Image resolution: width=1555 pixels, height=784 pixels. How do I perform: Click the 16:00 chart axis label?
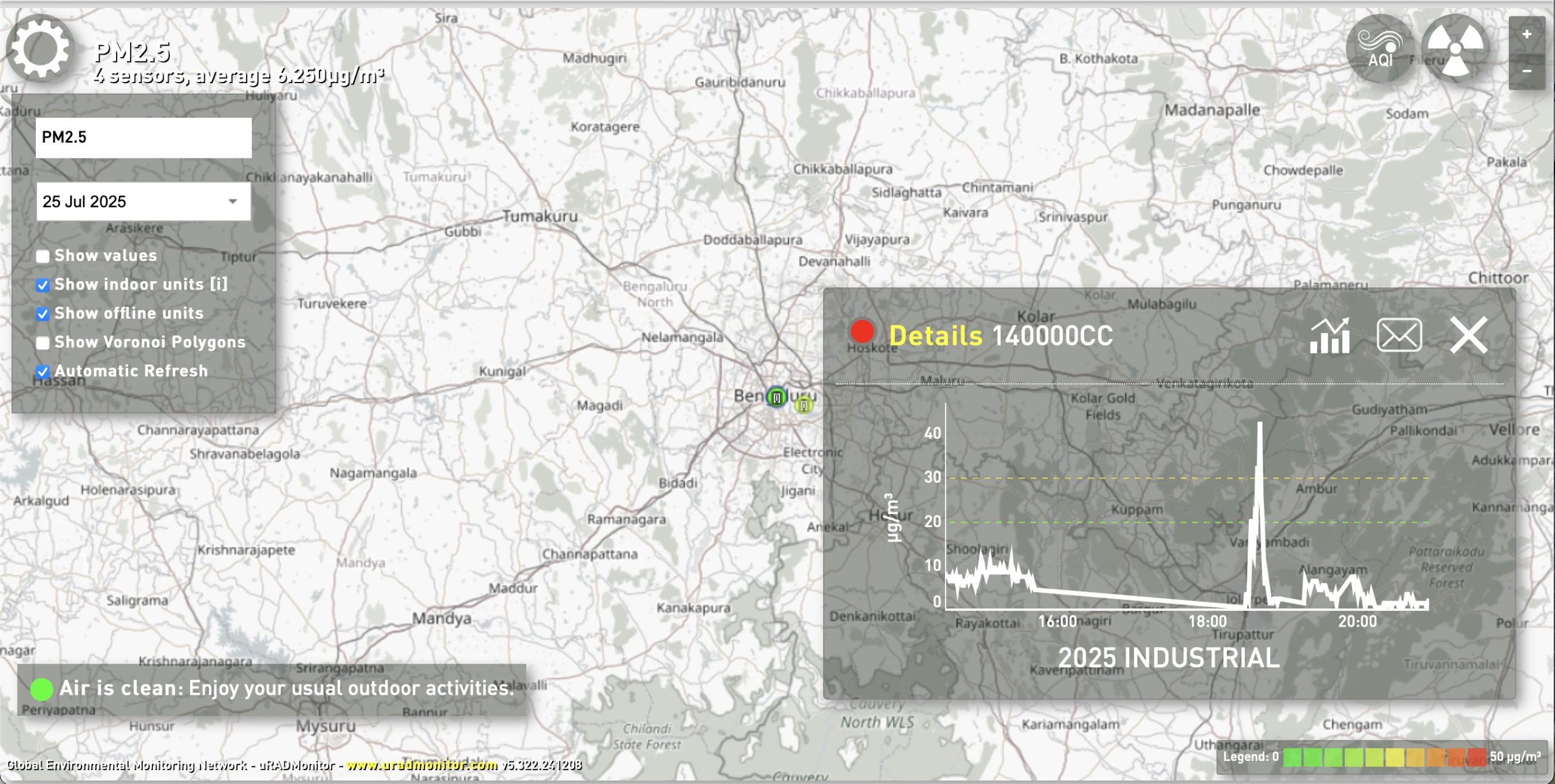coord(1057,622)
